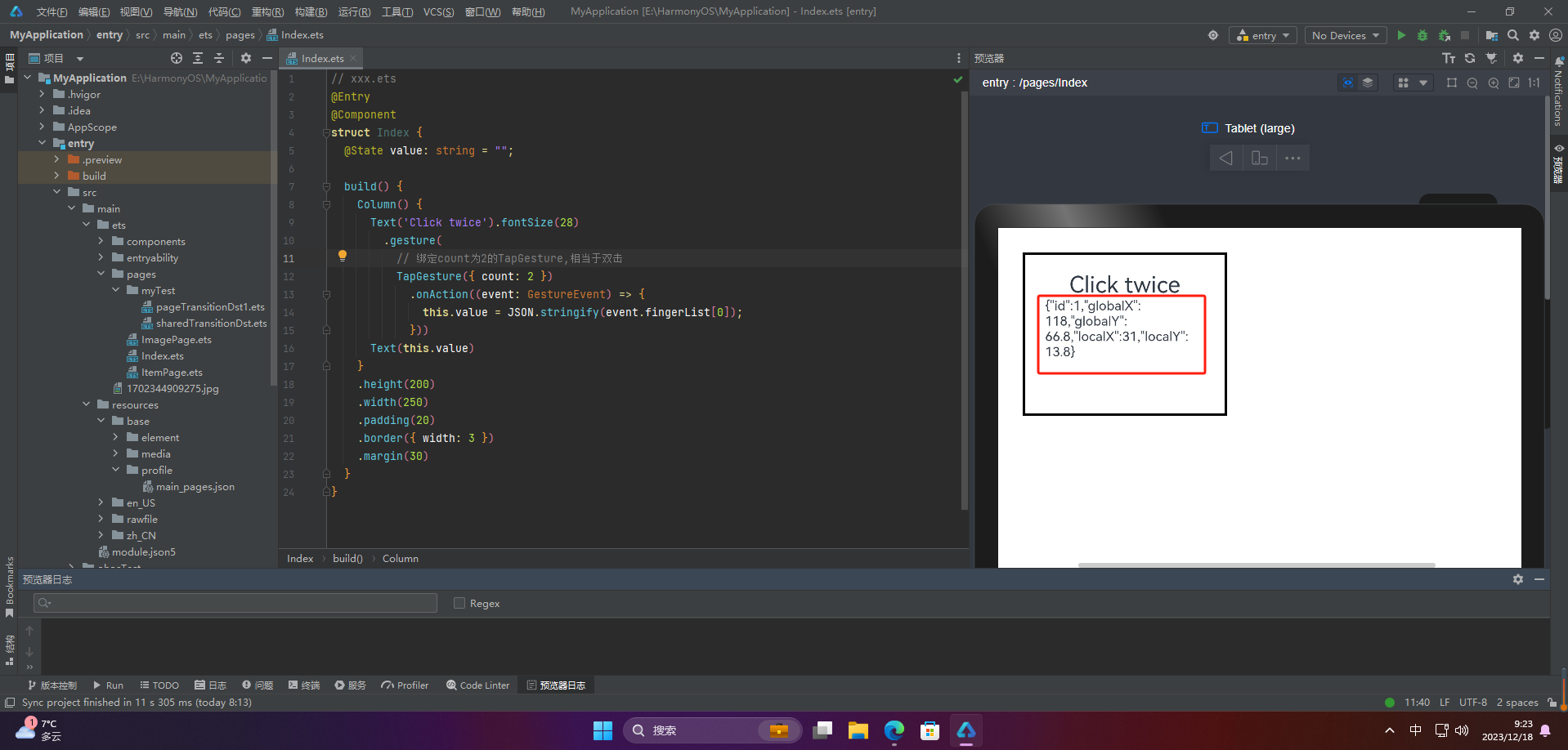Click the locate target icon in project panel

[177, 58]
